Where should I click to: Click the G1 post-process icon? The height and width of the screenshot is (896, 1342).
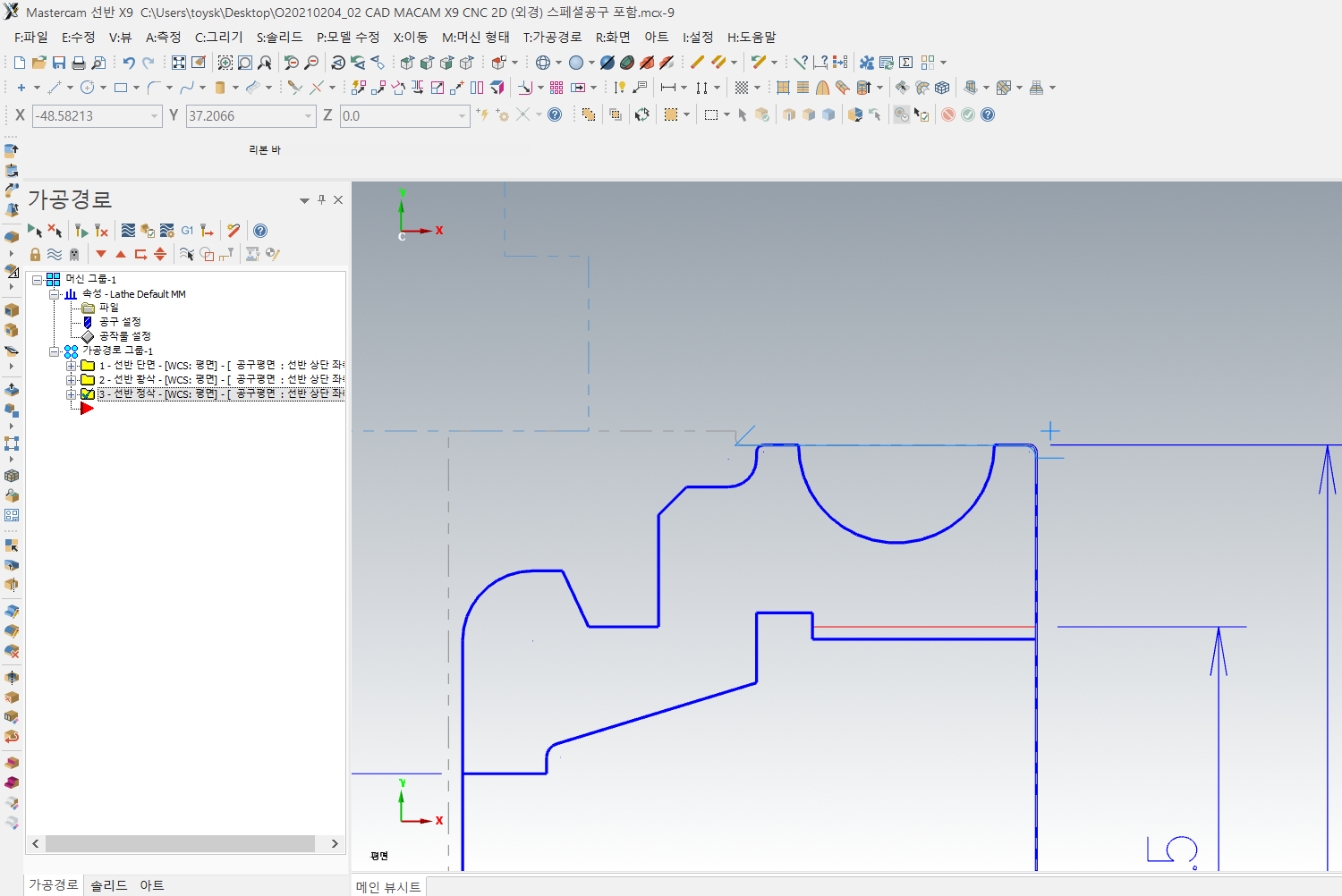tap(187, 231)
